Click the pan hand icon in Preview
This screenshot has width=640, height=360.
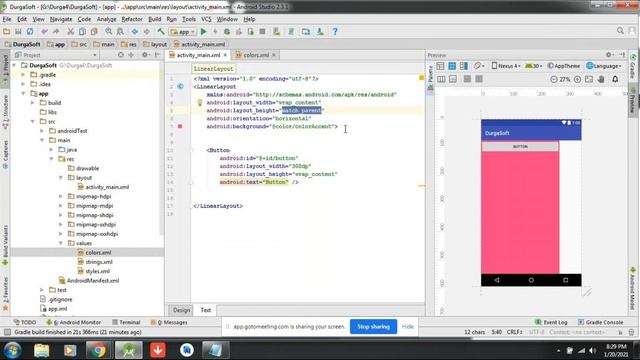click(x=601, y=79)
